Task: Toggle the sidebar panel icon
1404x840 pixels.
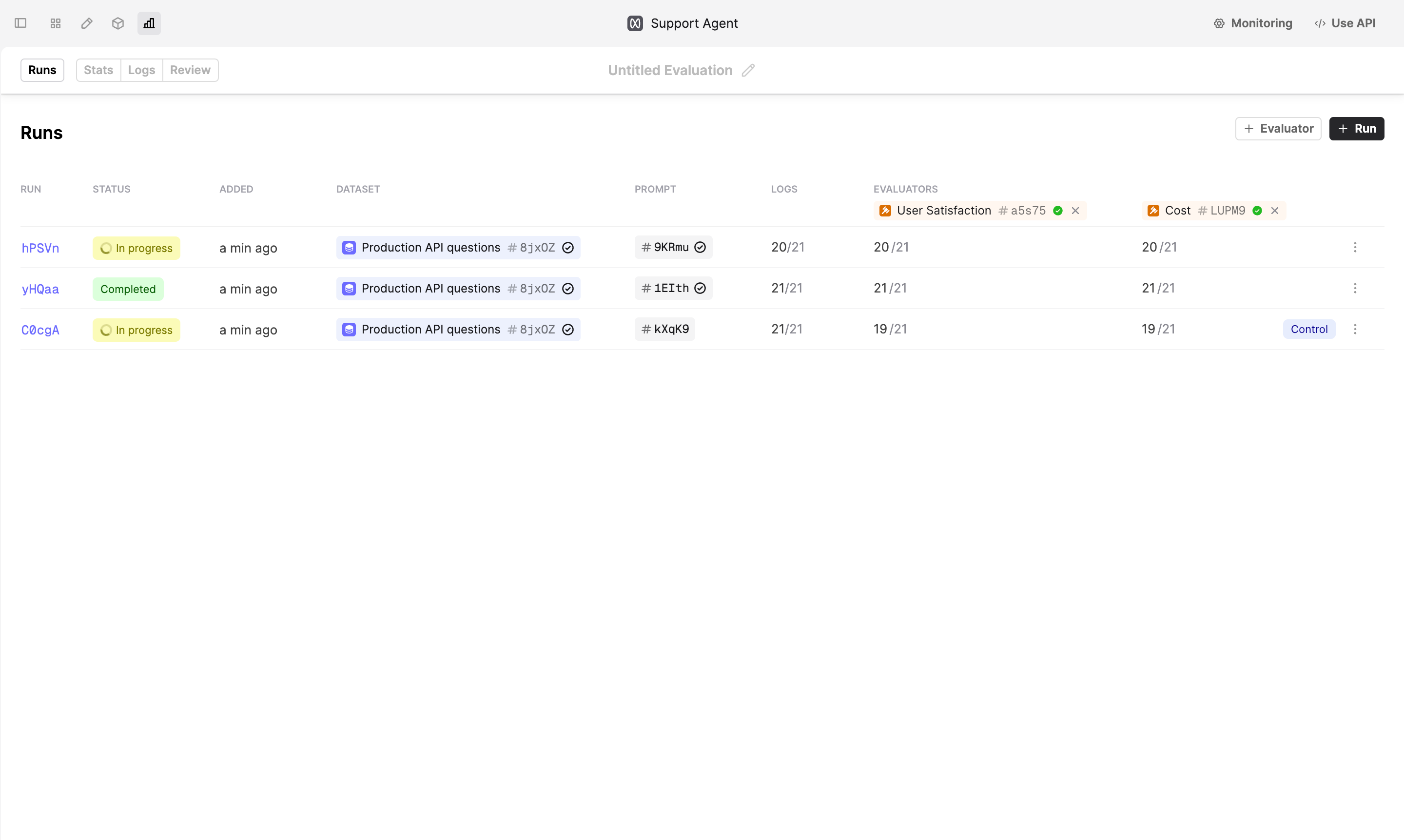Action: 20,23
